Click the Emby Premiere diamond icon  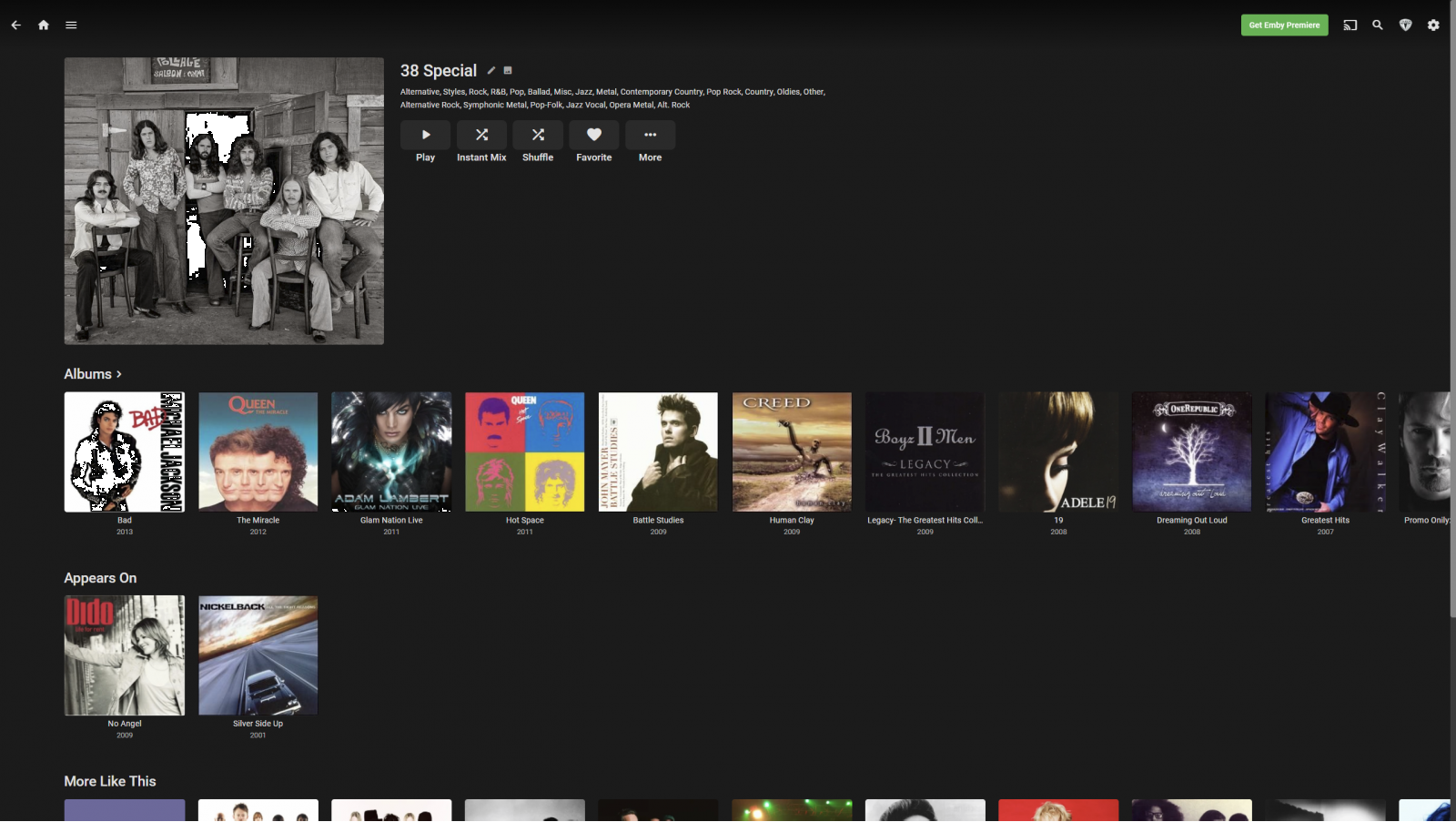pyautogui.click(x=1405, y=25)
